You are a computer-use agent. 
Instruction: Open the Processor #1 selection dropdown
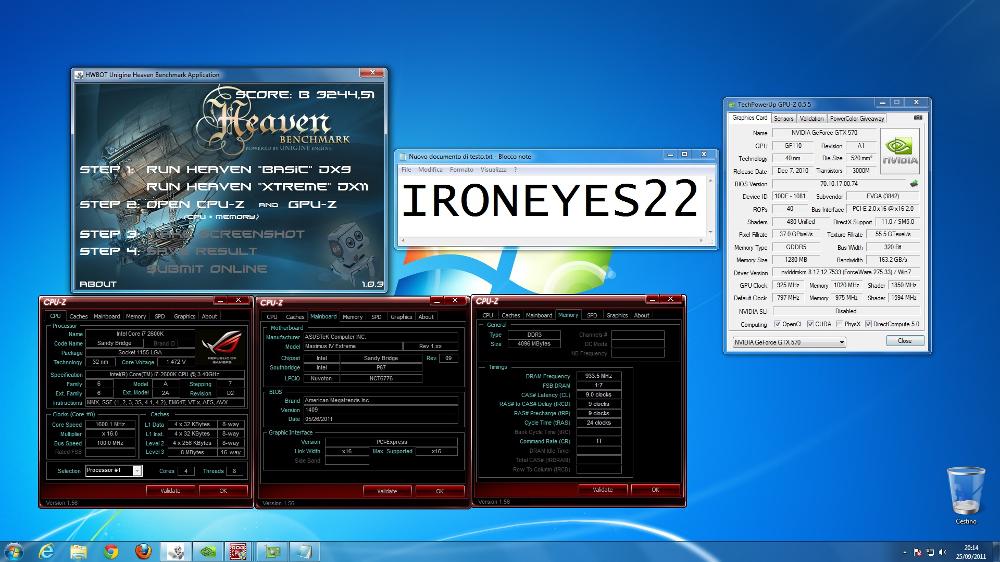114,471
